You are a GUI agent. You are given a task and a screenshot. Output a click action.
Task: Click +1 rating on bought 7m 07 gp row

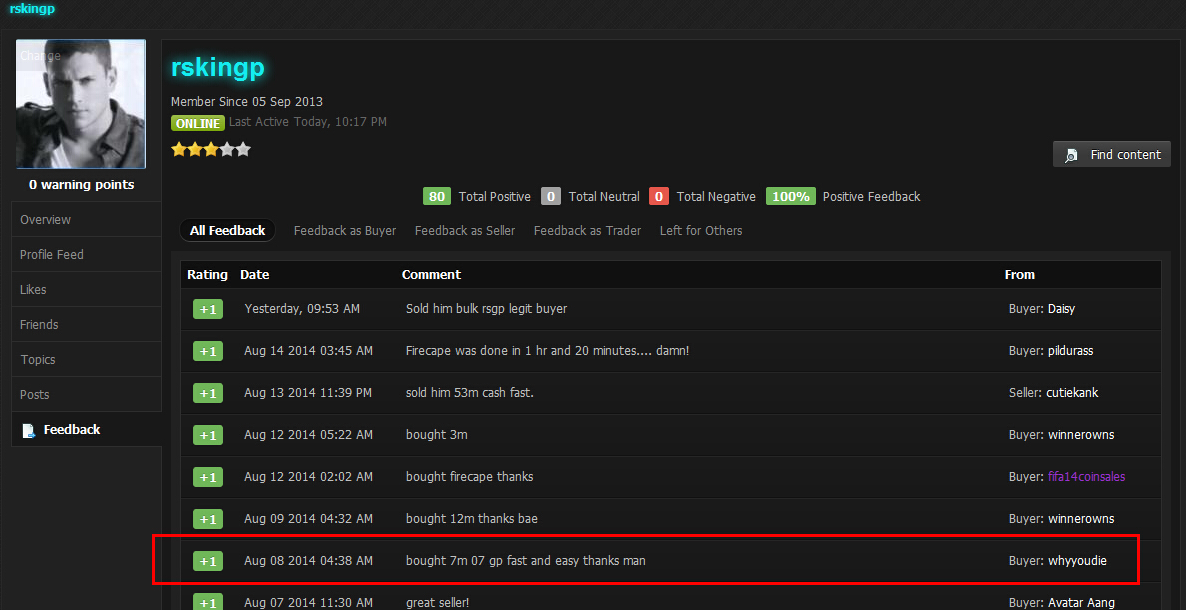[208, 561]
